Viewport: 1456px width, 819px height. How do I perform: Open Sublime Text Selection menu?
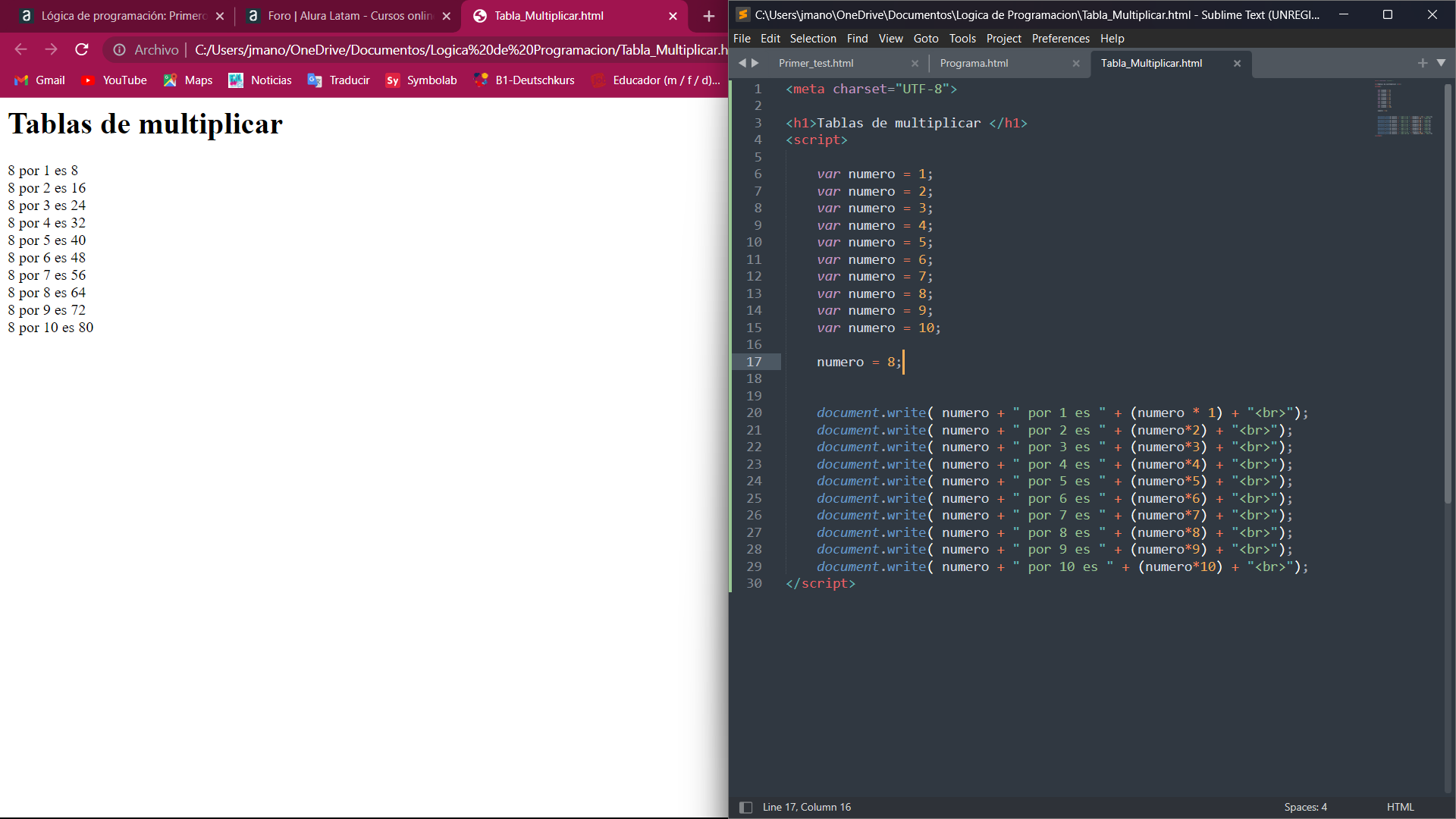coord(813,39)
